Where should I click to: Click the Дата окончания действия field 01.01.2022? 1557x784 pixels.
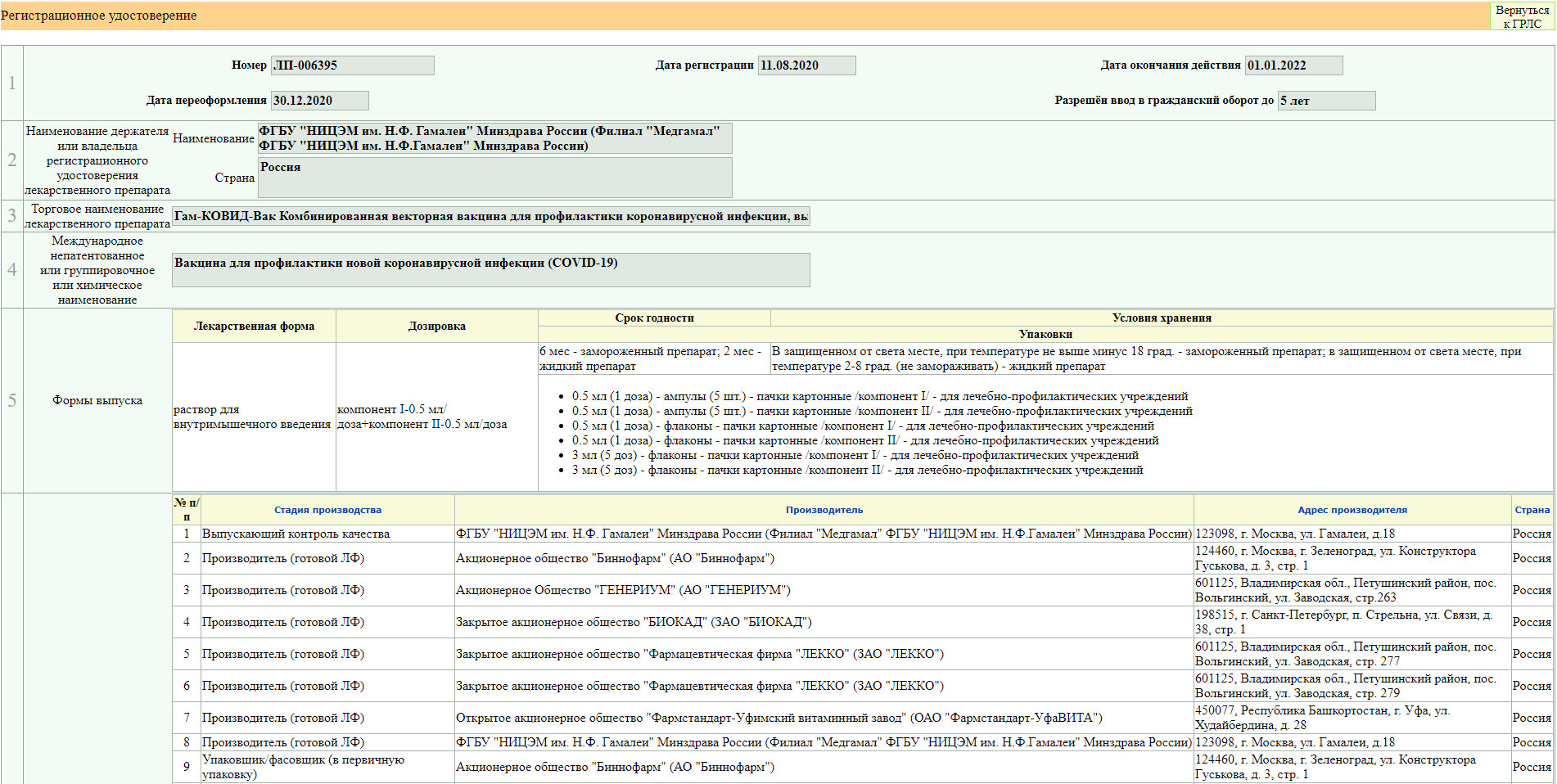point(1293,65)
